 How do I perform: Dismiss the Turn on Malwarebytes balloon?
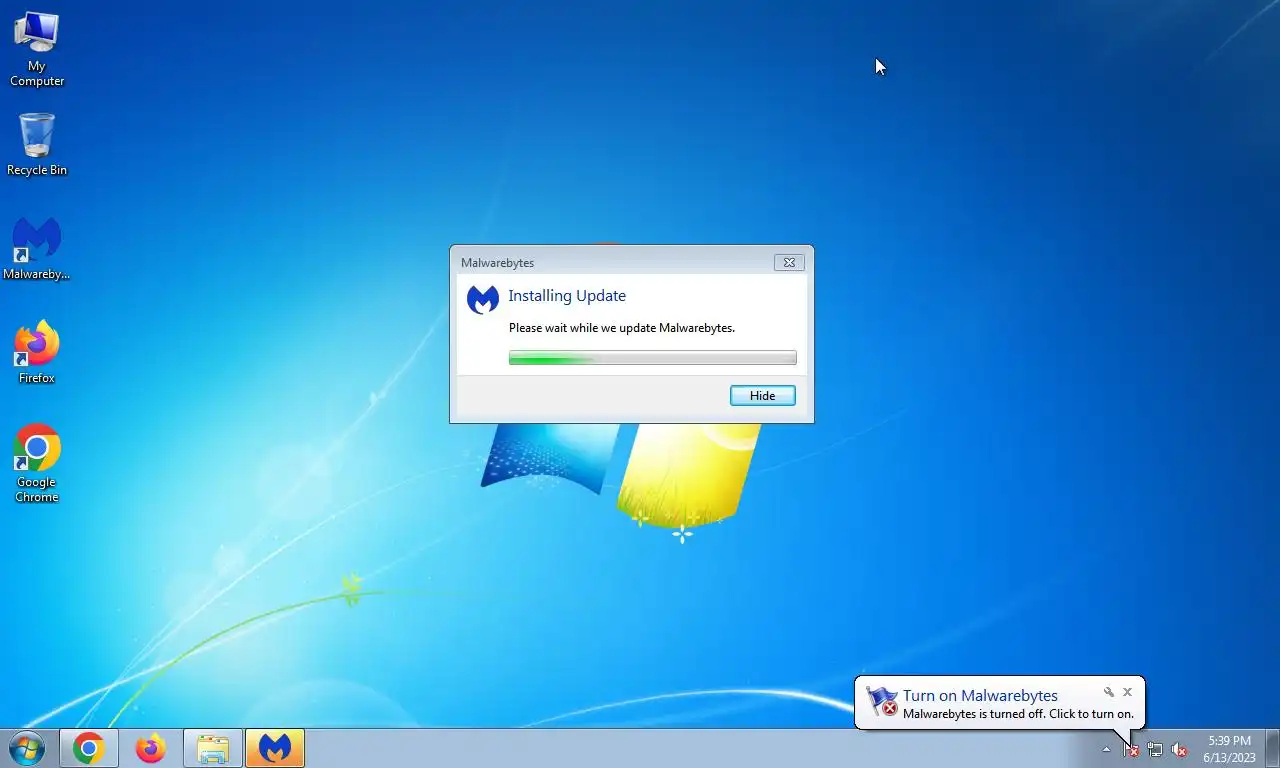click(1127, 692)
